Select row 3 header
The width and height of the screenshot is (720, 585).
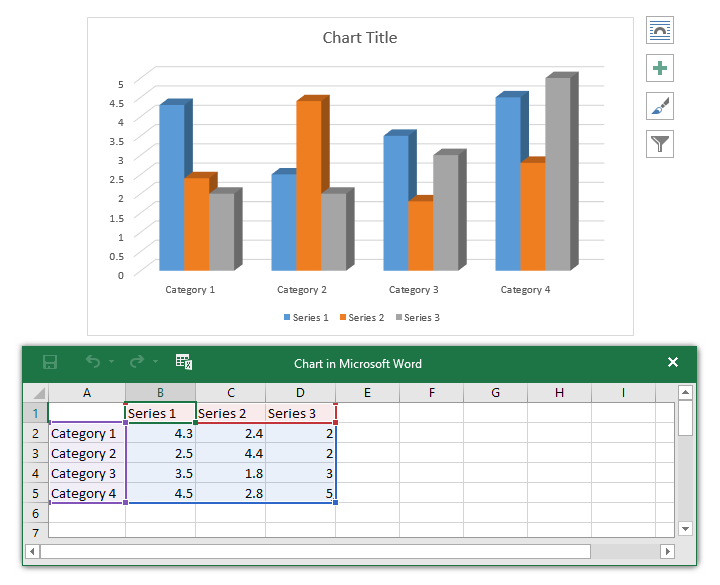(x=35, y=453)
